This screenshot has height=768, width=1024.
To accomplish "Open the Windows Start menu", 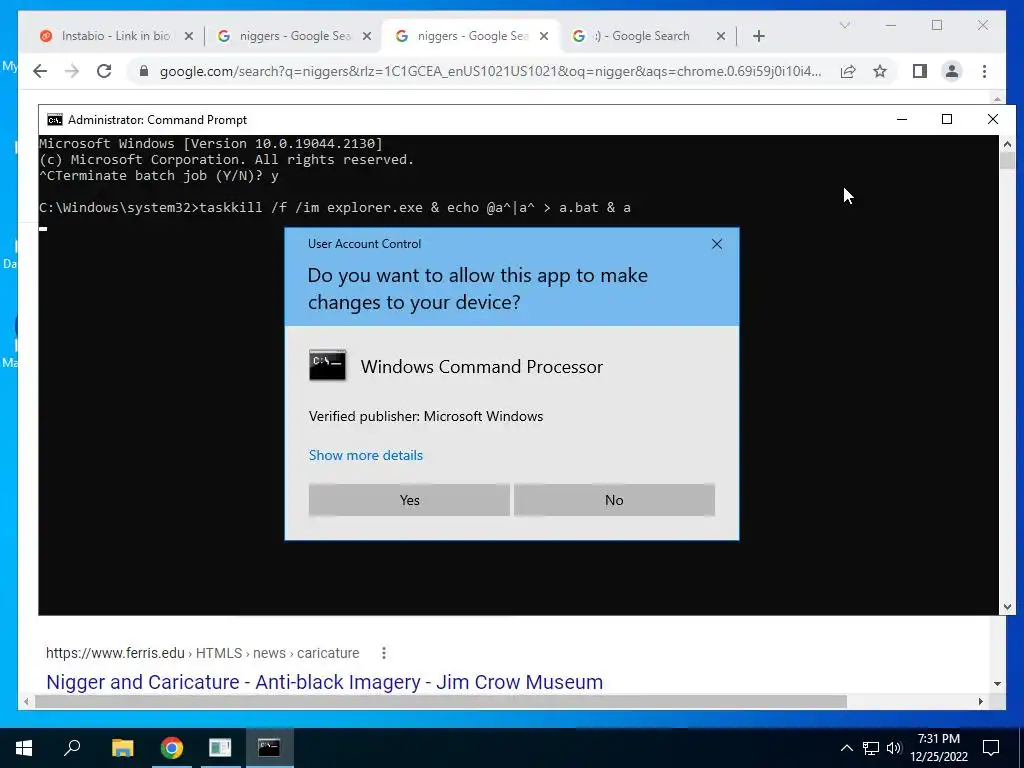I will 24,748.
